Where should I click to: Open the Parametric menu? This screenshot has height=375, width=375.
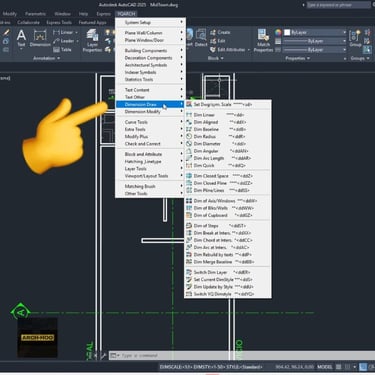click(35, 14)
